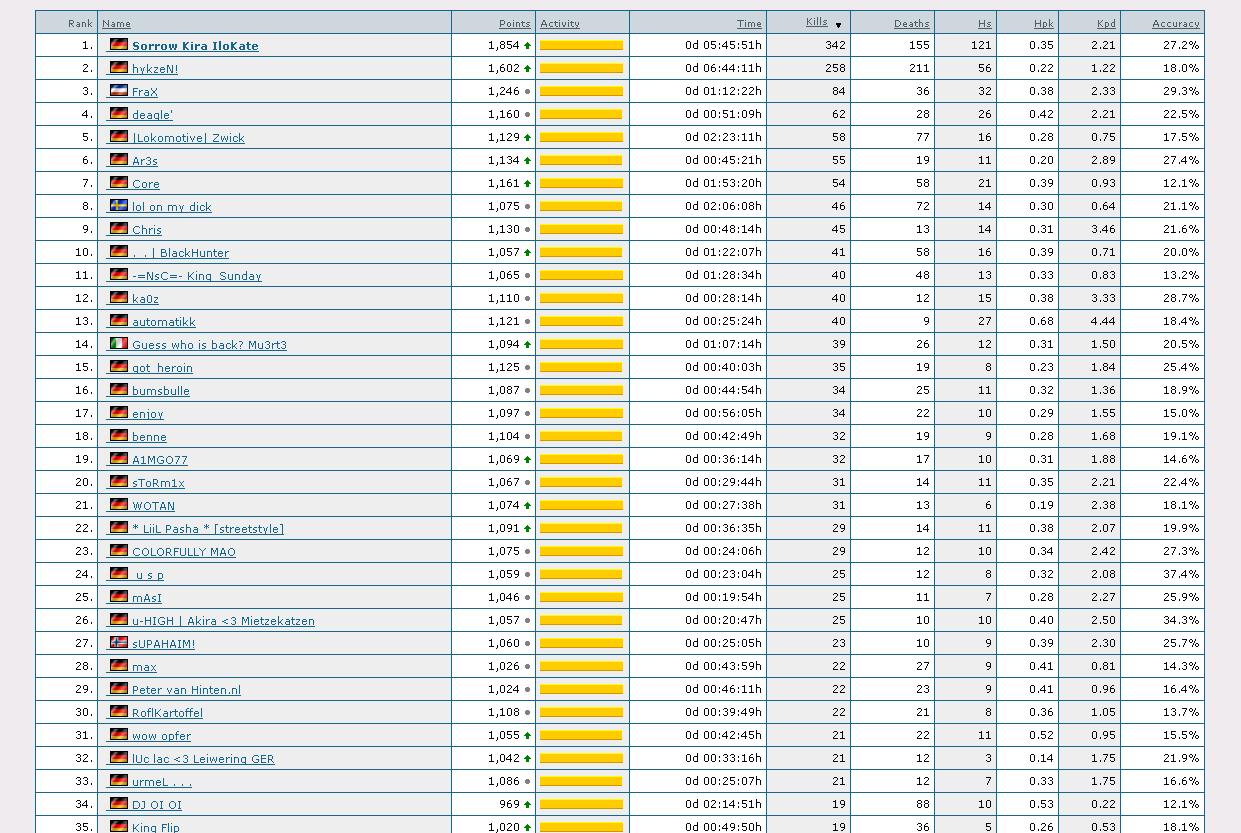The image size is (1241, 833).
Task: Click the green up arrow in the Ar3s row
Action: tap(528, 161)
